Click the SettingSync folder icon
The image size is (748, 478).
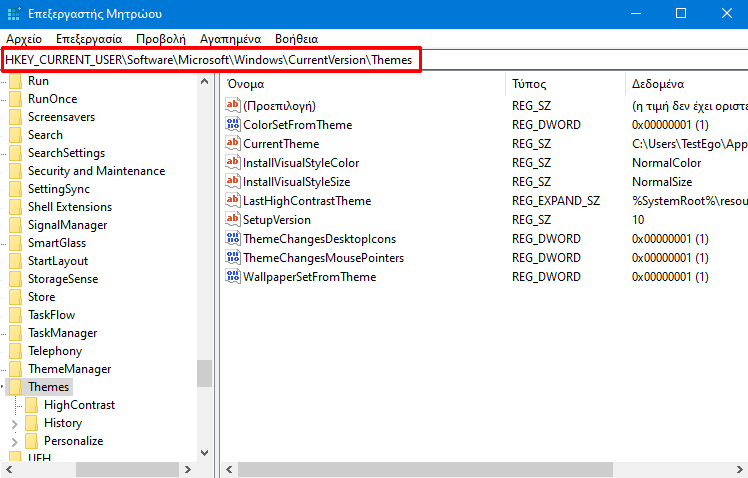tap(15, 189)
